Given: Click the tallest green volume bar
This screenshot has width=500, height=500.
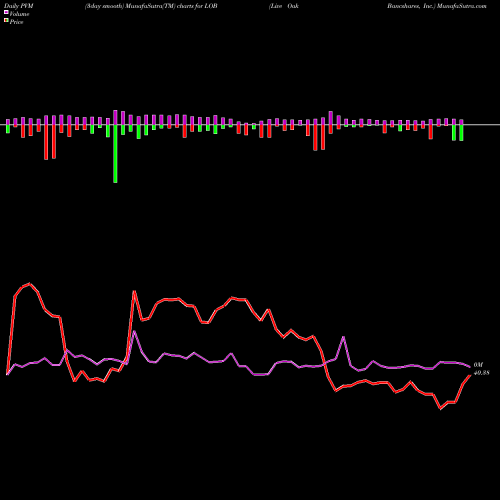Looking at the screenshot, I should tap(115, 154).
